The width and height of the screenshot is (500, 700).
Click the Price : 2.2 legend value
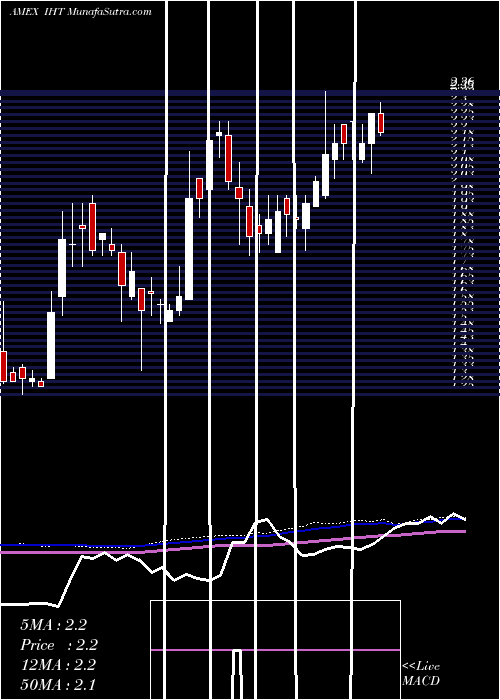[x=59, y=645]
